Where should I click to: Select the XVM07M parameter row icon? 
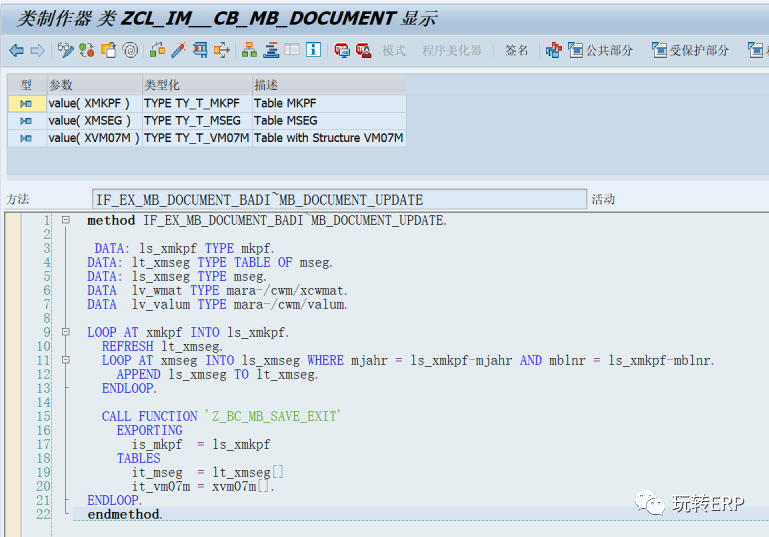click(26, 139)
